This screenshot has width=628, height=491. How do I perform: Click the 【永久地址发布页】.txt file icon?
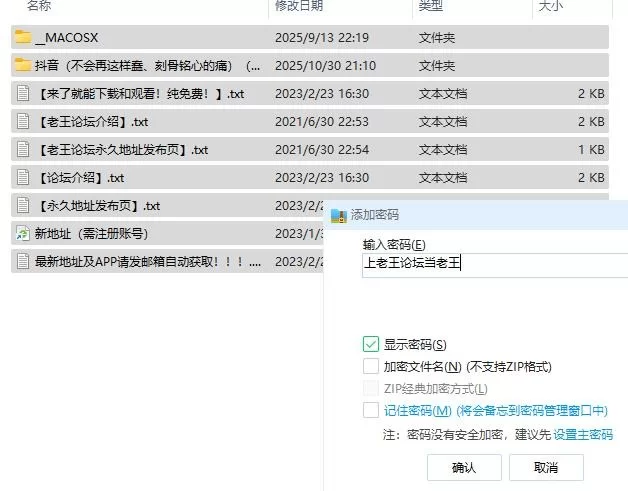[23, 205]
